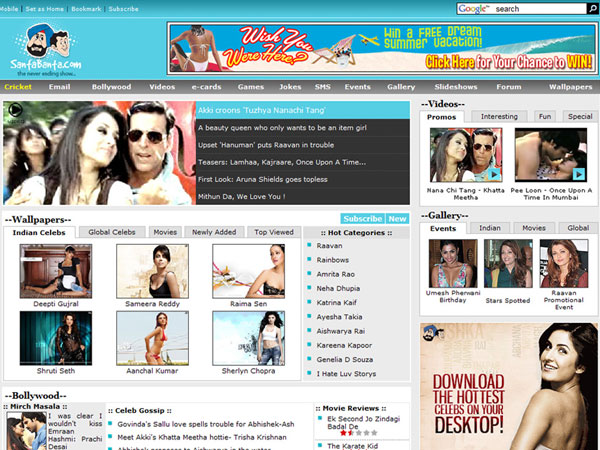Open the Rainbows hot category
The image size is (600, 450).
333,260
